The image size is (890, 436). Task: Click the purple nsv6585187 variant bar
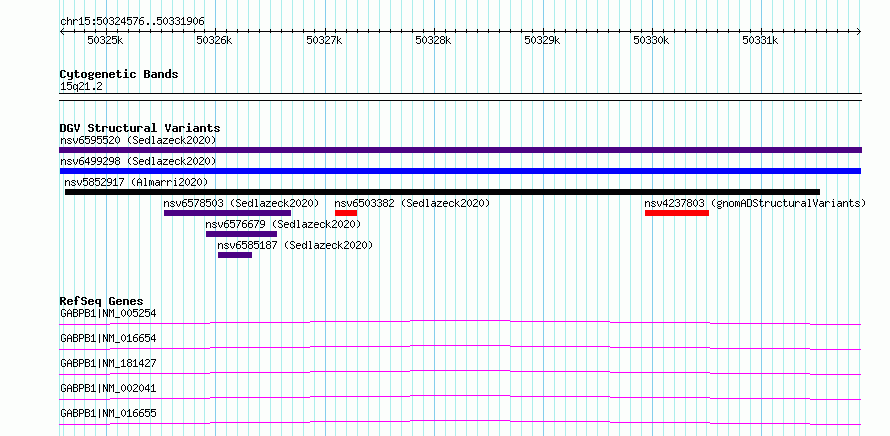tap(235, 255)
